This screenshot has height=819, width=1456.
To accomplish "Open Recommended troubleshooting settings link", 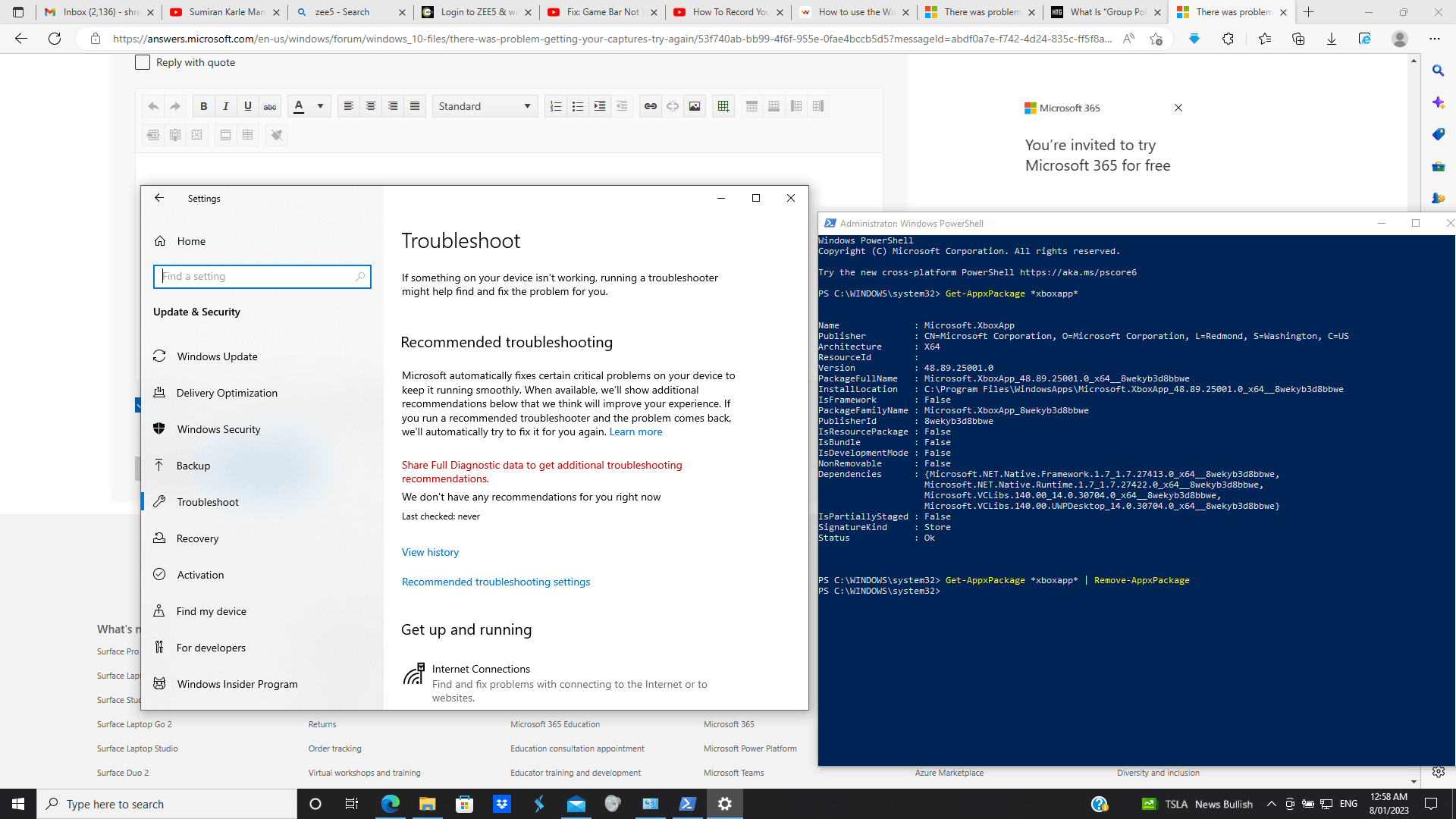I will [495, 582].
